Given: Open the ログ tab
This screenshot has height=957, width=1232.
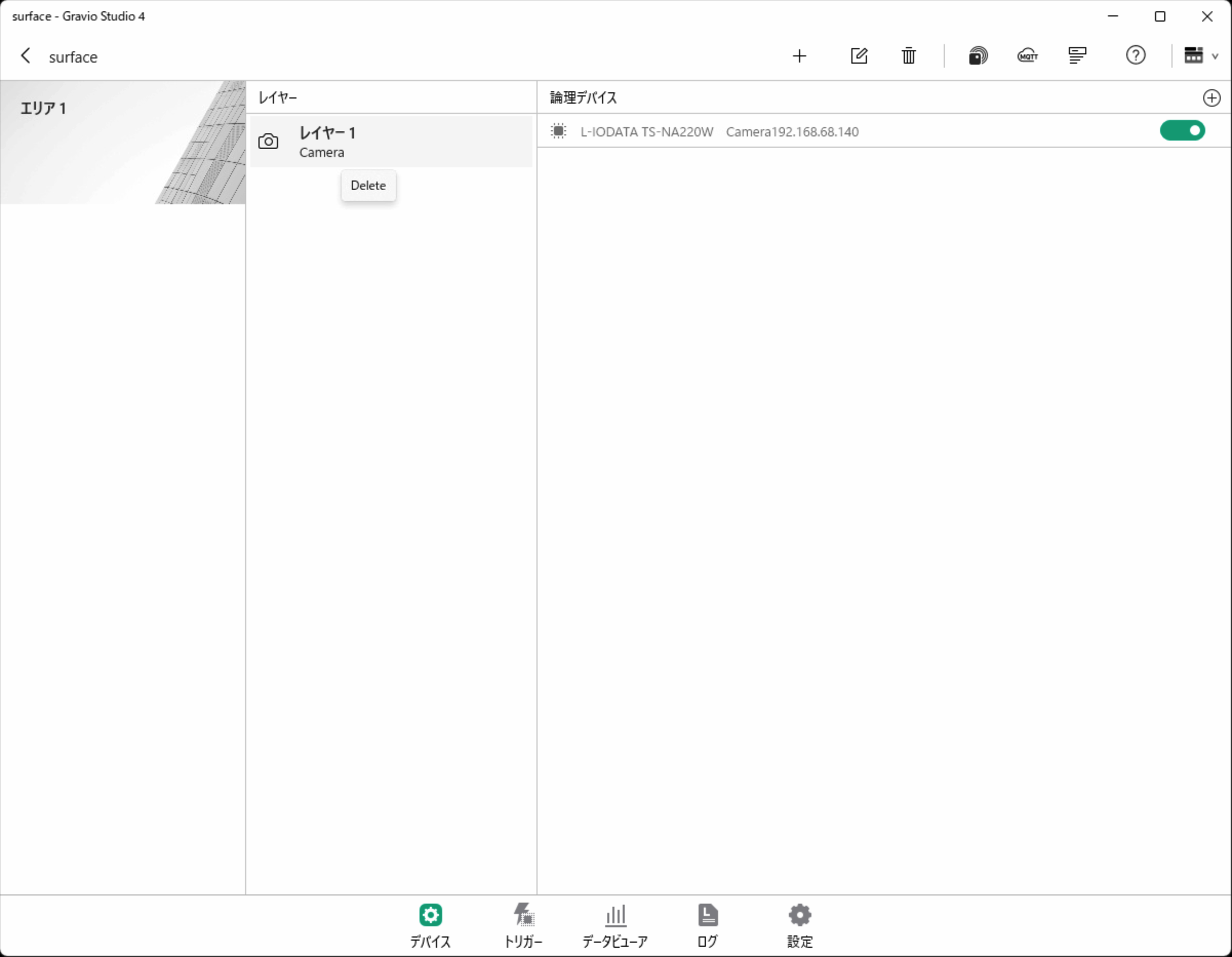Looking at the screenshot, I should pos(707,926).
